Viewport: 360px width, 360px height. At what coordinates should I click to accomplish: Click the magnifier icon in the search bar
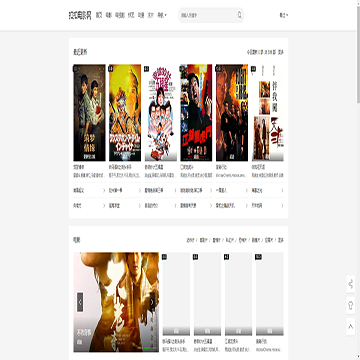pos(239,15)
